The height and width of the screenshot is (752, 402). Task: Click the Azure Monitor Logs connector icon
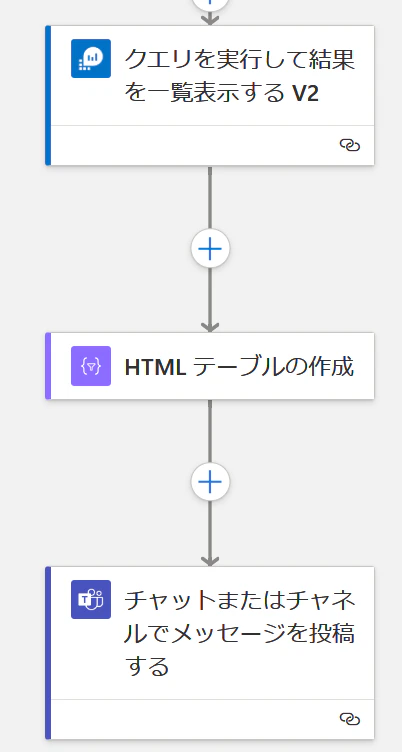pos(91,58)
